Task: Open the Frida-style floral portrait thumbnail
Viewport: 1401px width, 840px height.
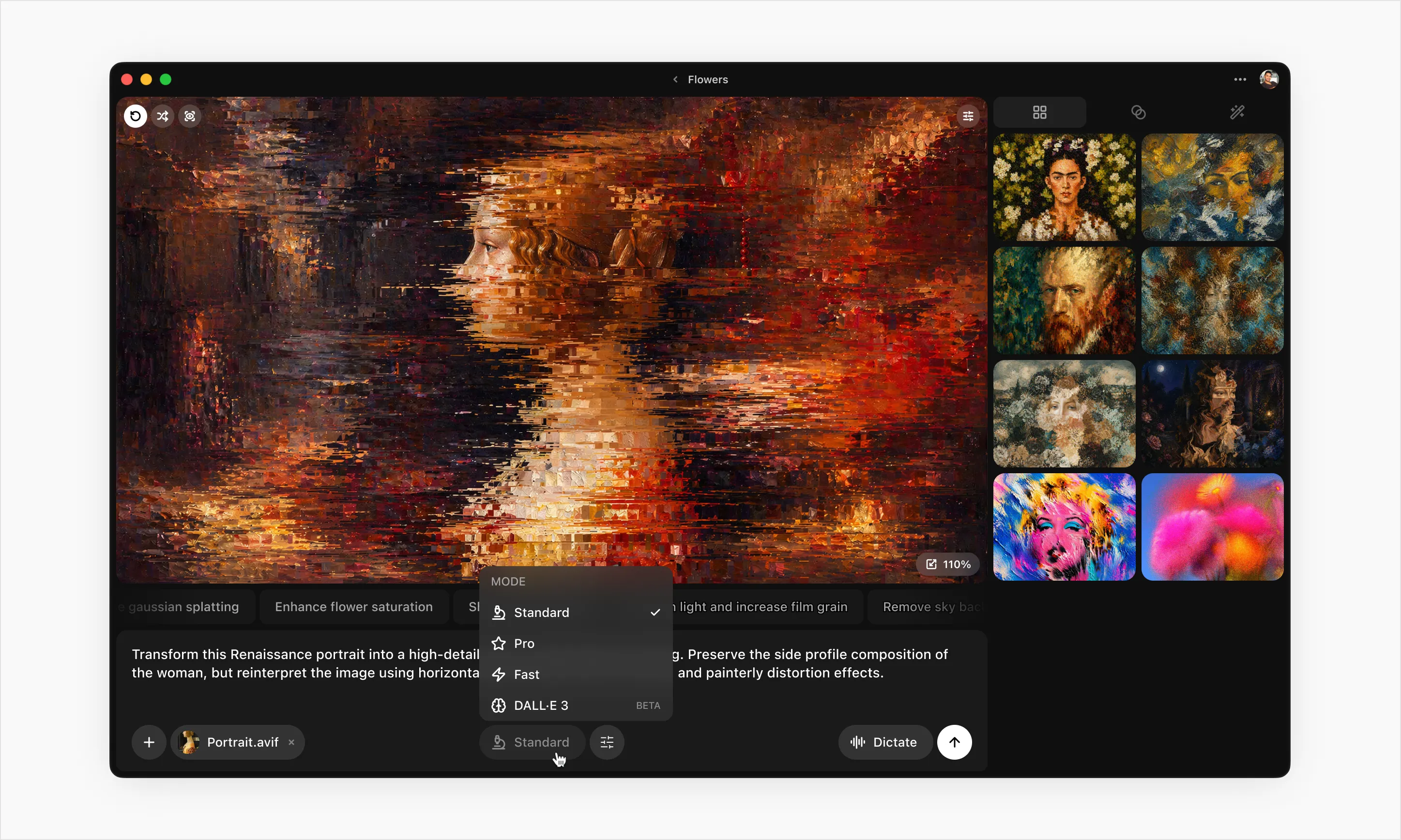Action: (1065, 187)
